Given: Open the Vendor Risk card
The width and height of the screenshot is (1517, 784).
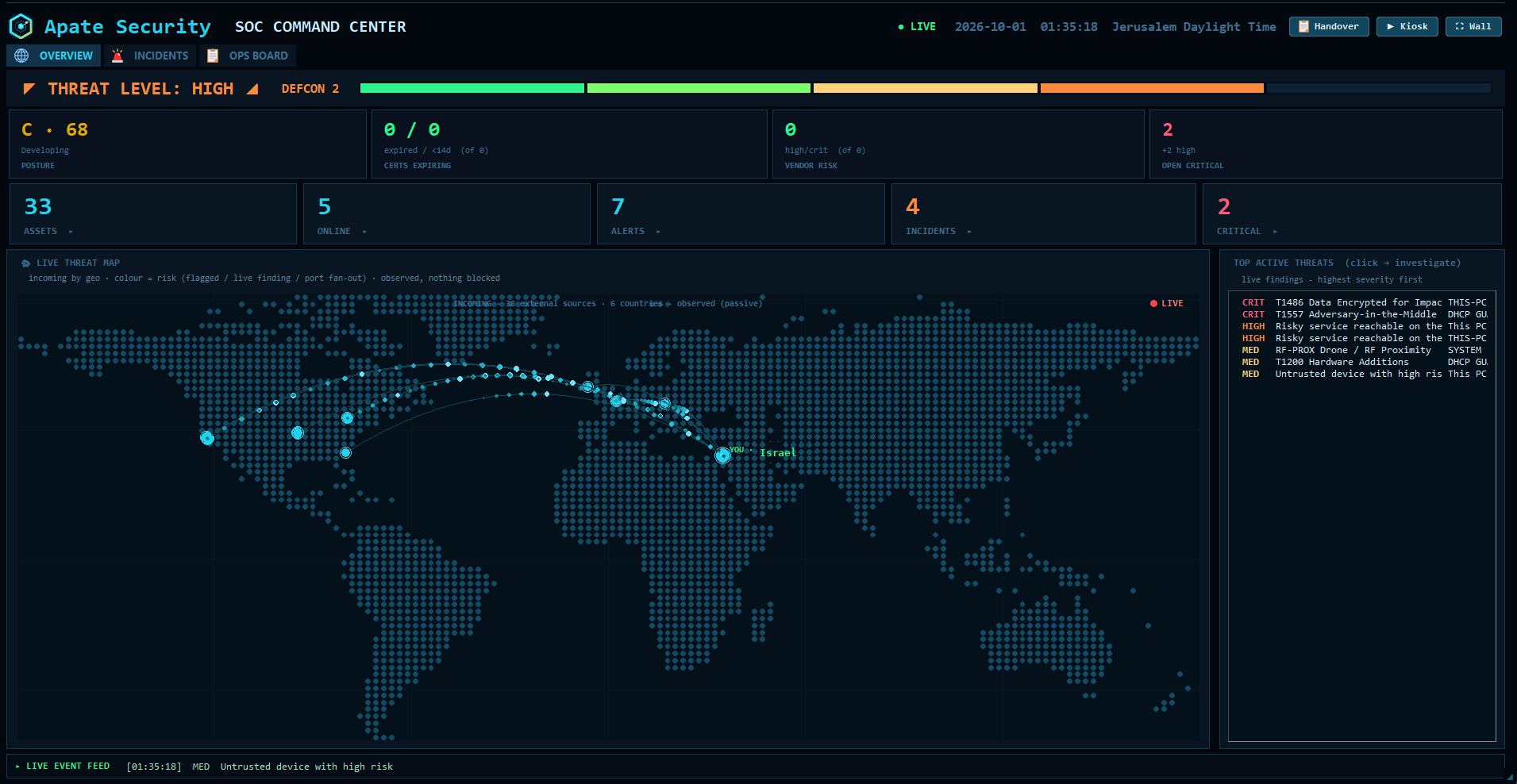Looking at the screenshot, I should click(x=958, y=144).
